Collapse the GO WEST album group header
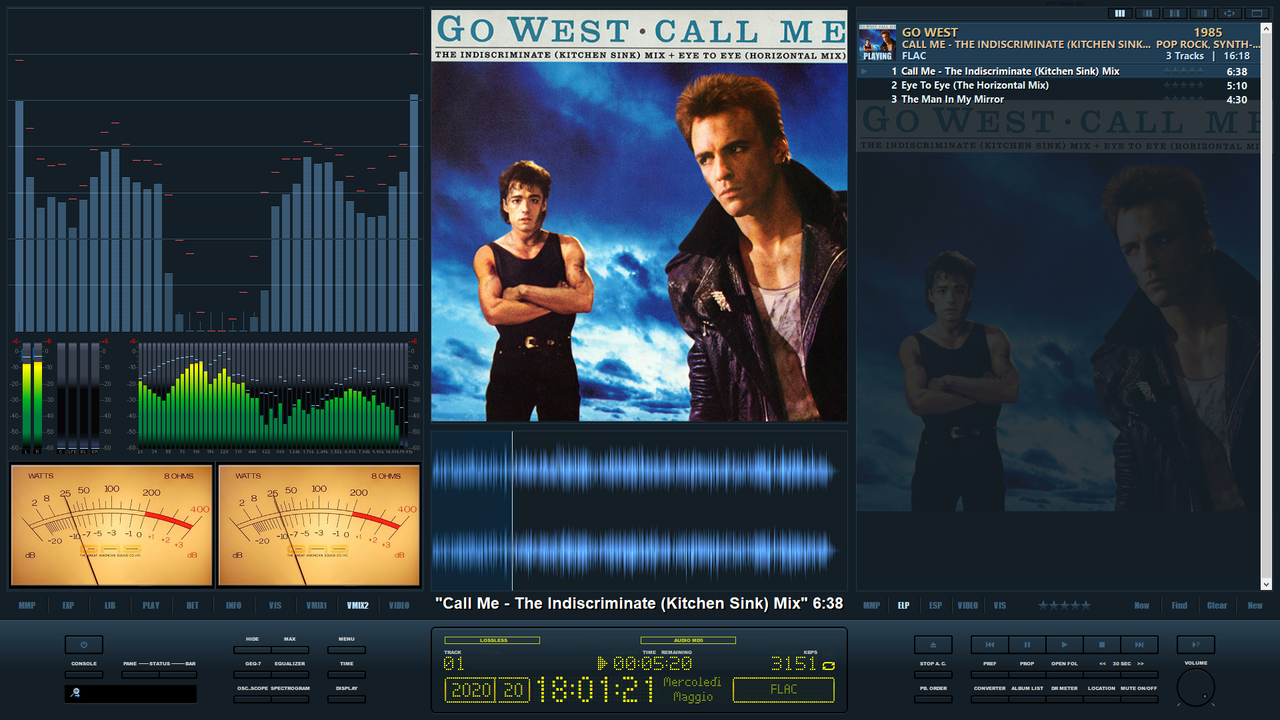1280x720 pixels. [x=1060, y=44]
